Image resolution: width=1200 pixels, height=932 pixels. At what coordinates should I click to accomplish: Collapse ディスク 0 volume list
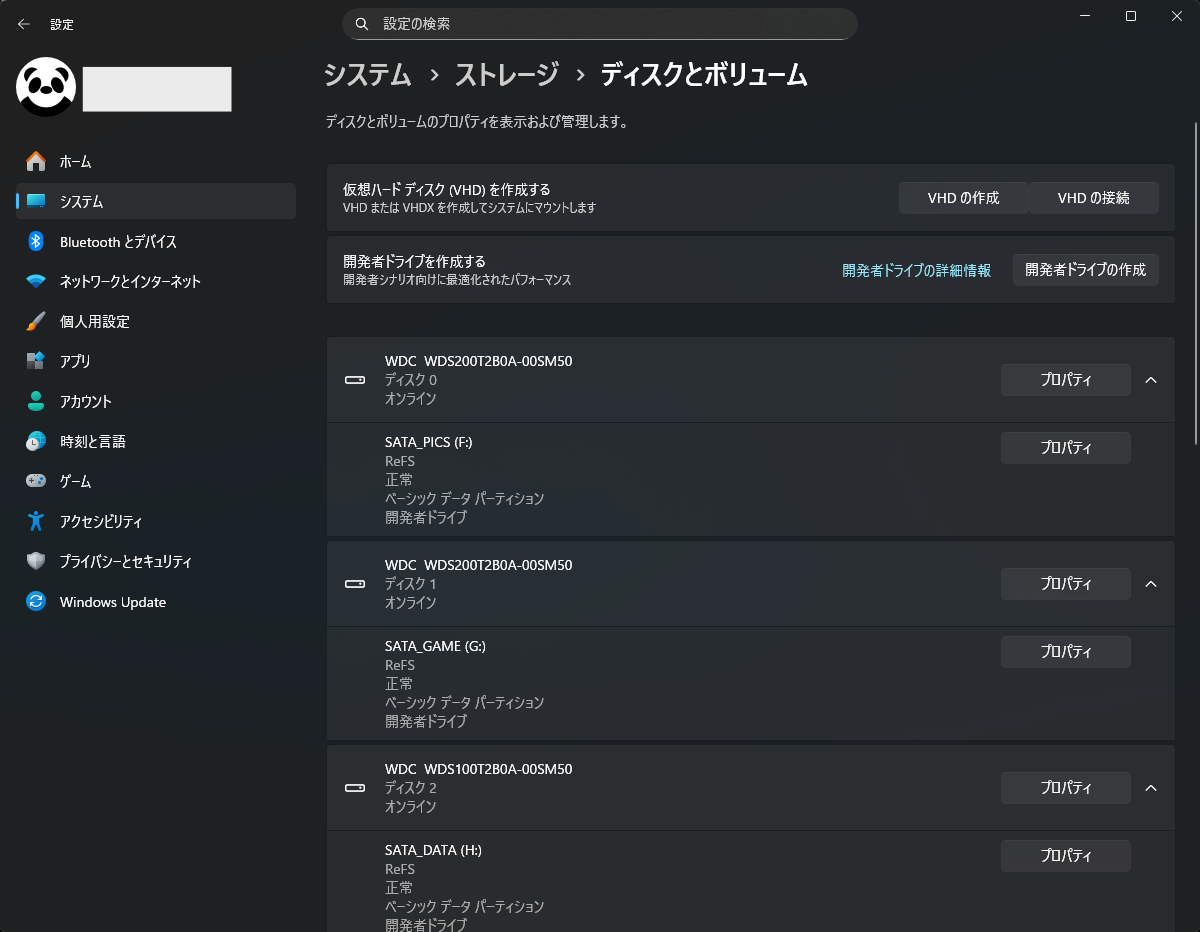[1151, 380]
